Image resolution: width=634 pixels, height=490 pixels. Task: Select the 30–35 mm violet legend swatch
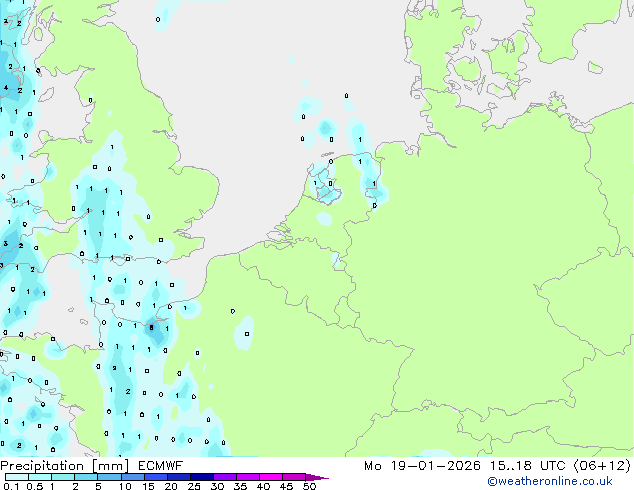(224, 477)
